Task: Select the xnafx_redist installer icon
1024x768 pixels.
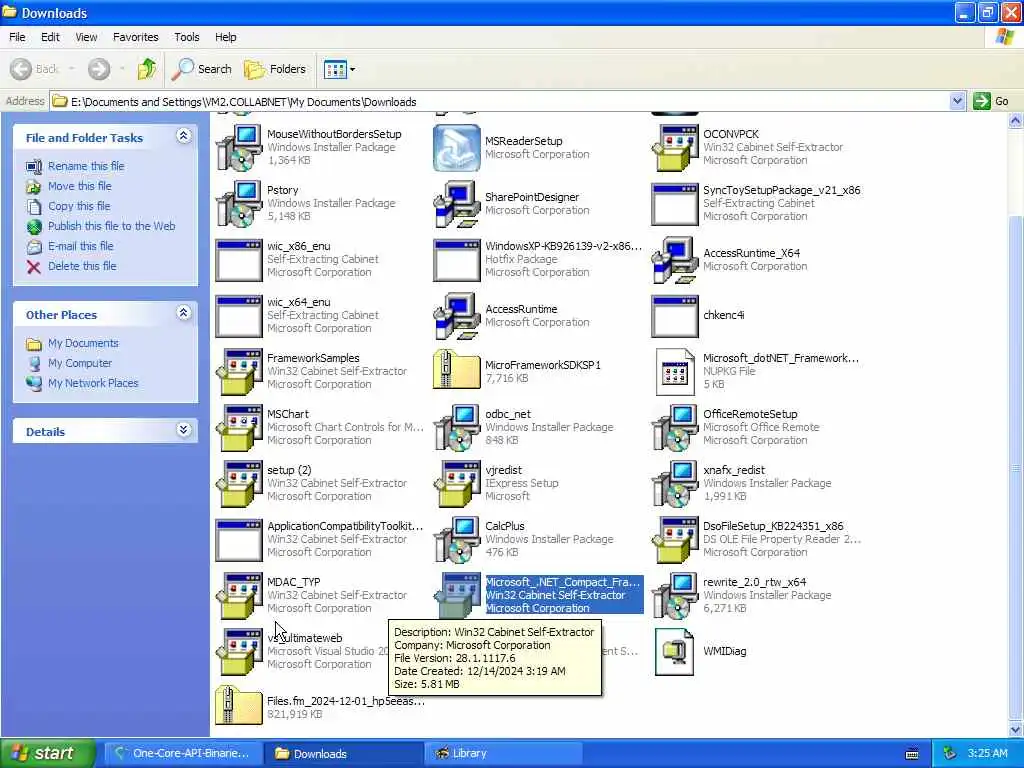Action: click(675, 484)
